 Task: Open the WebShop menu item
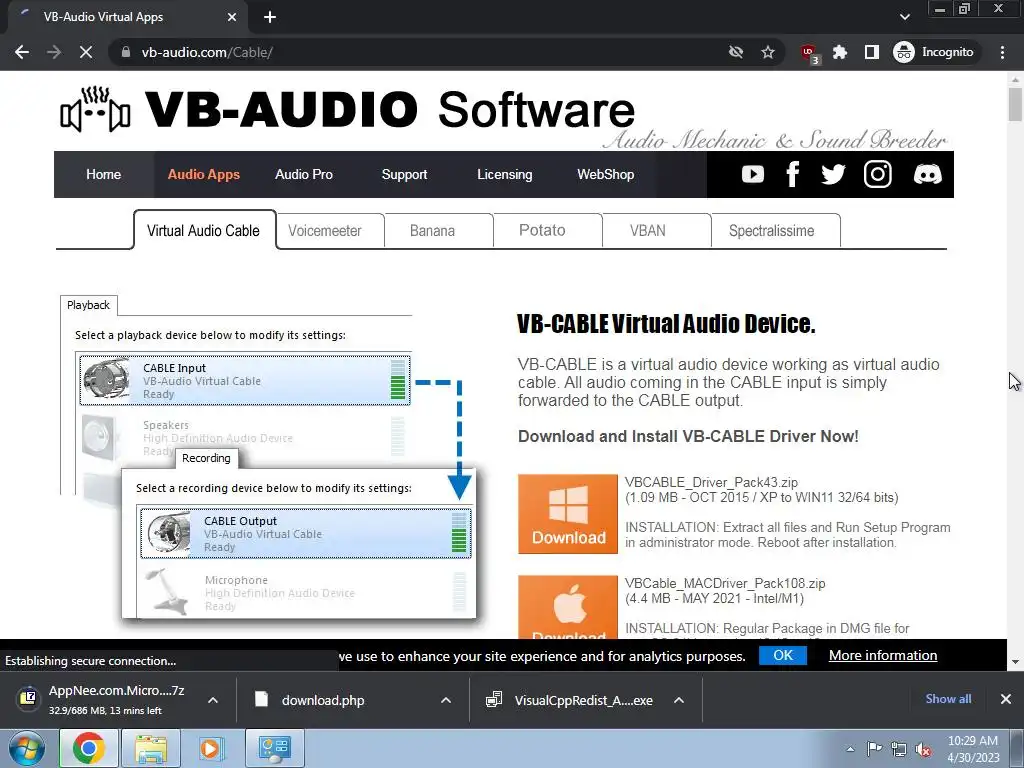click(x=605, y=174)
